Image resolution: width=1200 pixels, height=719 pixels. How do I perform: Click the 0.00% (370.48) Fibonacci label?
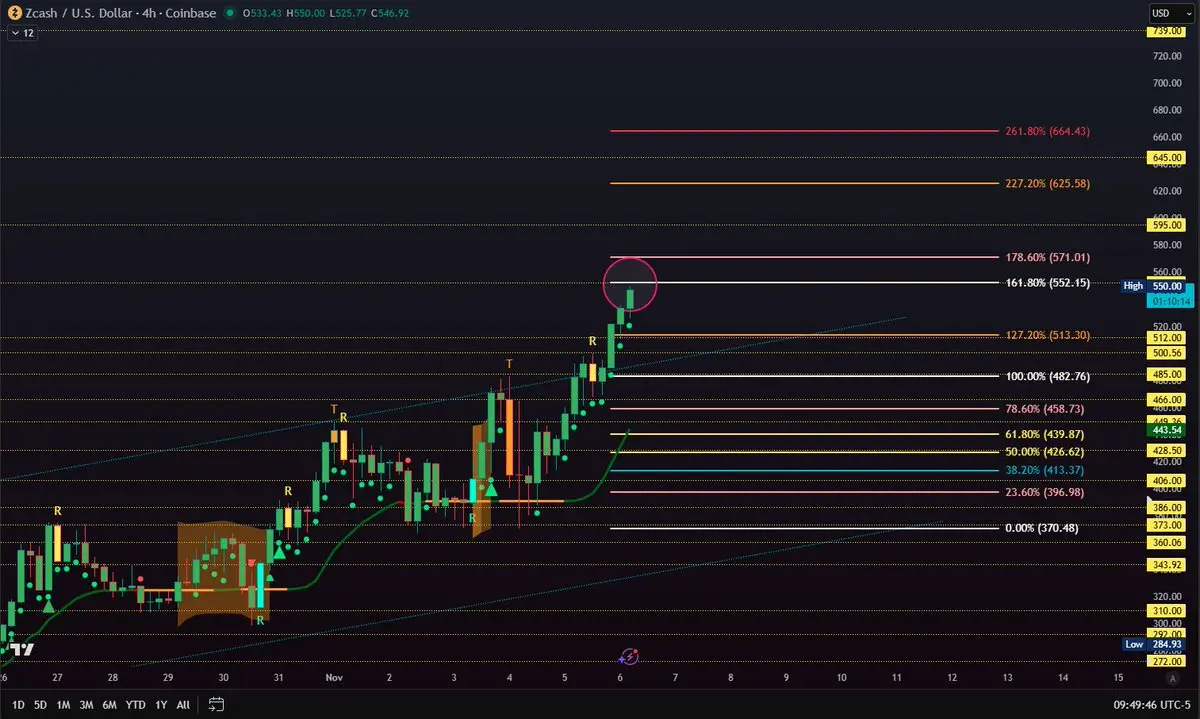point(1041,528)
